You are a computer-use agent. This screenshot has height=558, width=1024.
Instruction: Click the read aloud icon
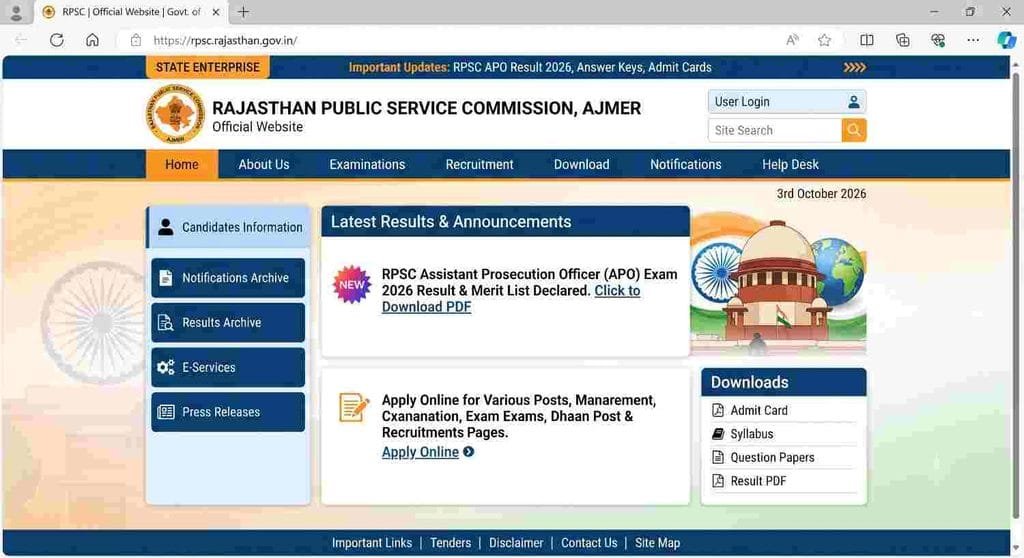click(x=792, y=40)
